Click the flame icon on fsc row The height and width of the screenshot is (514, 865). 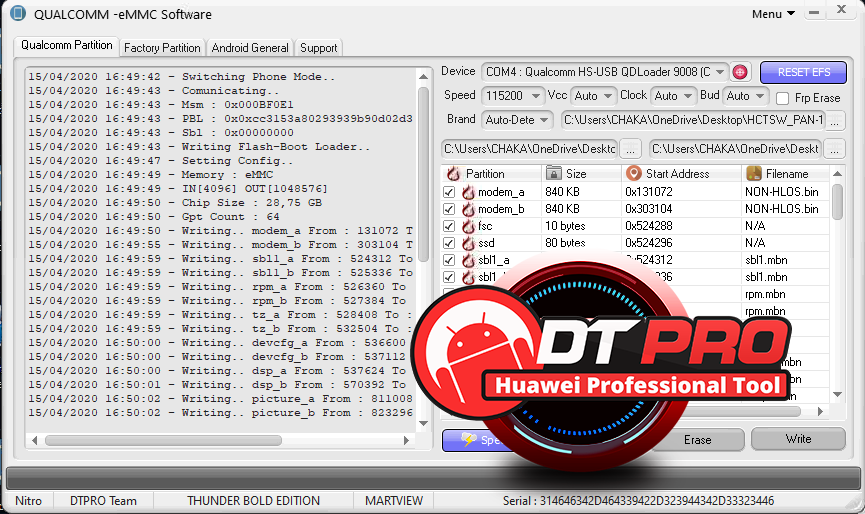[x=468, y=226]
